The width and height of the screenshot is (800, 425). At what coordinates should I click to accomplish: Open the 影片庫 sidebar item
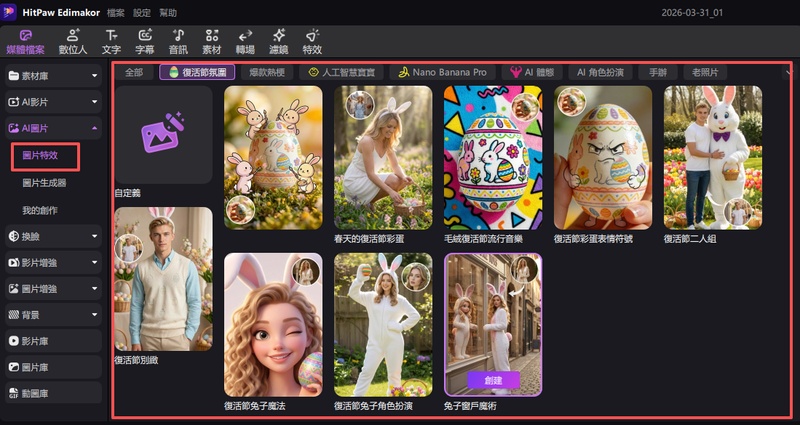click(53, 341)
